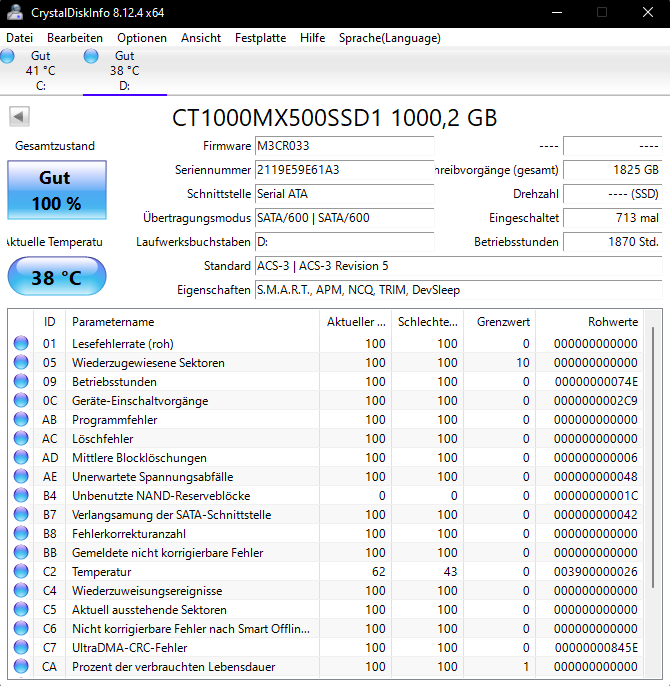The width and height of the screenshot is (670, 686).
Task: Click the Seriennummer field 2119E59E61A3
Action: click(344, 170)
